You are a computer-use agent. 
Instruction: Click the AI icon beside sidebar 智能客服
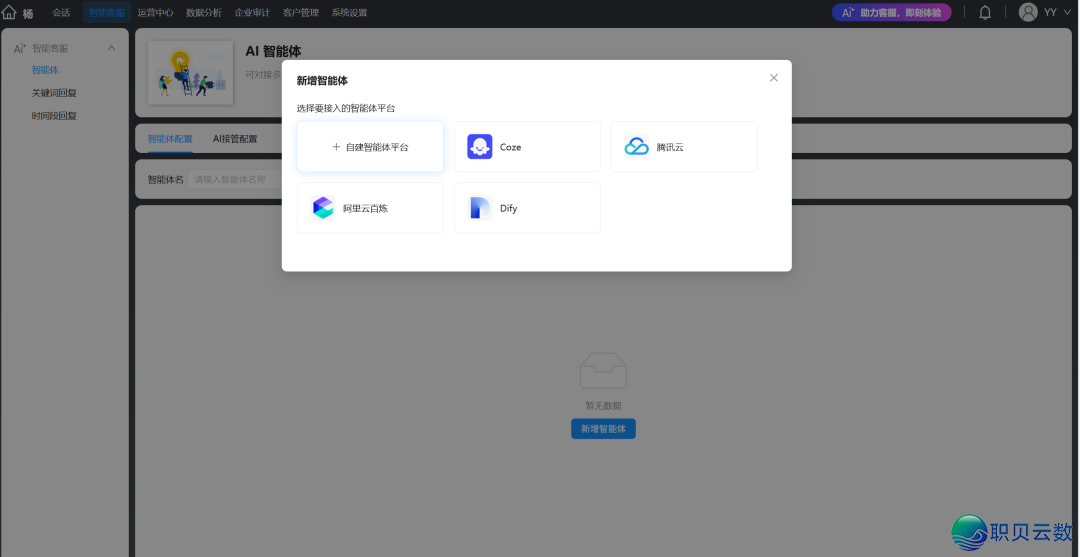click(x=19, y=49)
